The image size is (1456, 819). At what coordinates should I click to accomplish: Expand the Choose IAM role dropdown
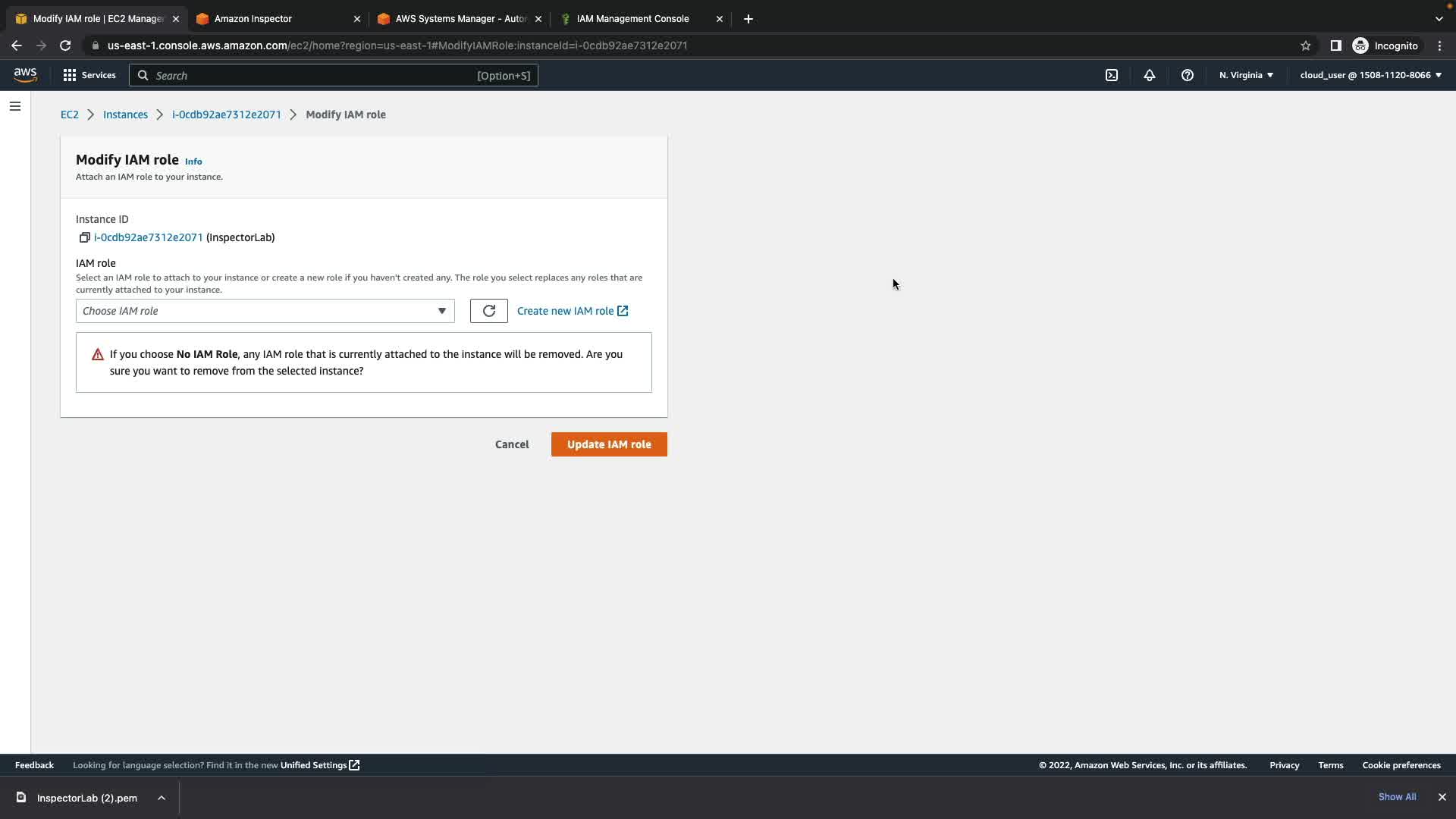pyautogui.click(x=265, y=311)
